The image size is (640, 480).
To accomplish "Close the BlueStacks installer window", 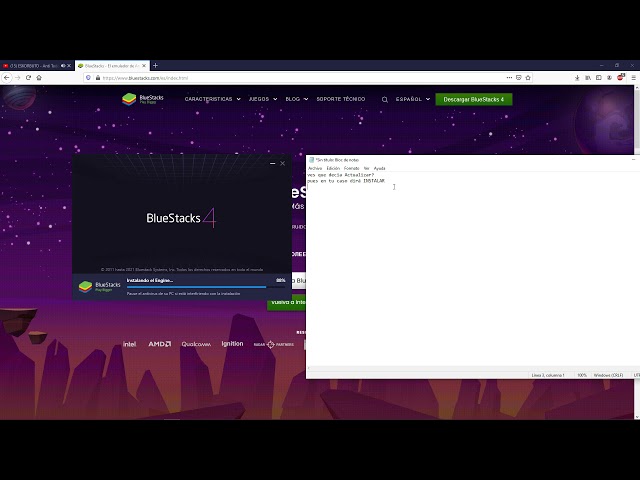I will pos(282,163).
